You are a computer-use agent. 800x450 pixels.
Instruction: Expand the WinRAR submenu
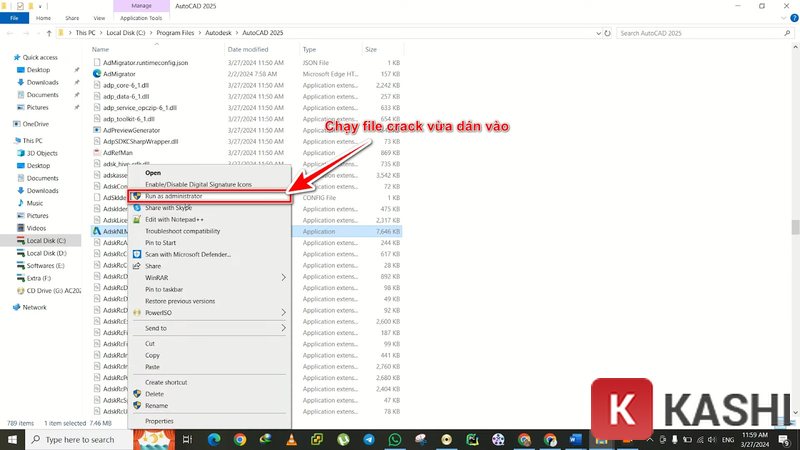pos(283,278)
